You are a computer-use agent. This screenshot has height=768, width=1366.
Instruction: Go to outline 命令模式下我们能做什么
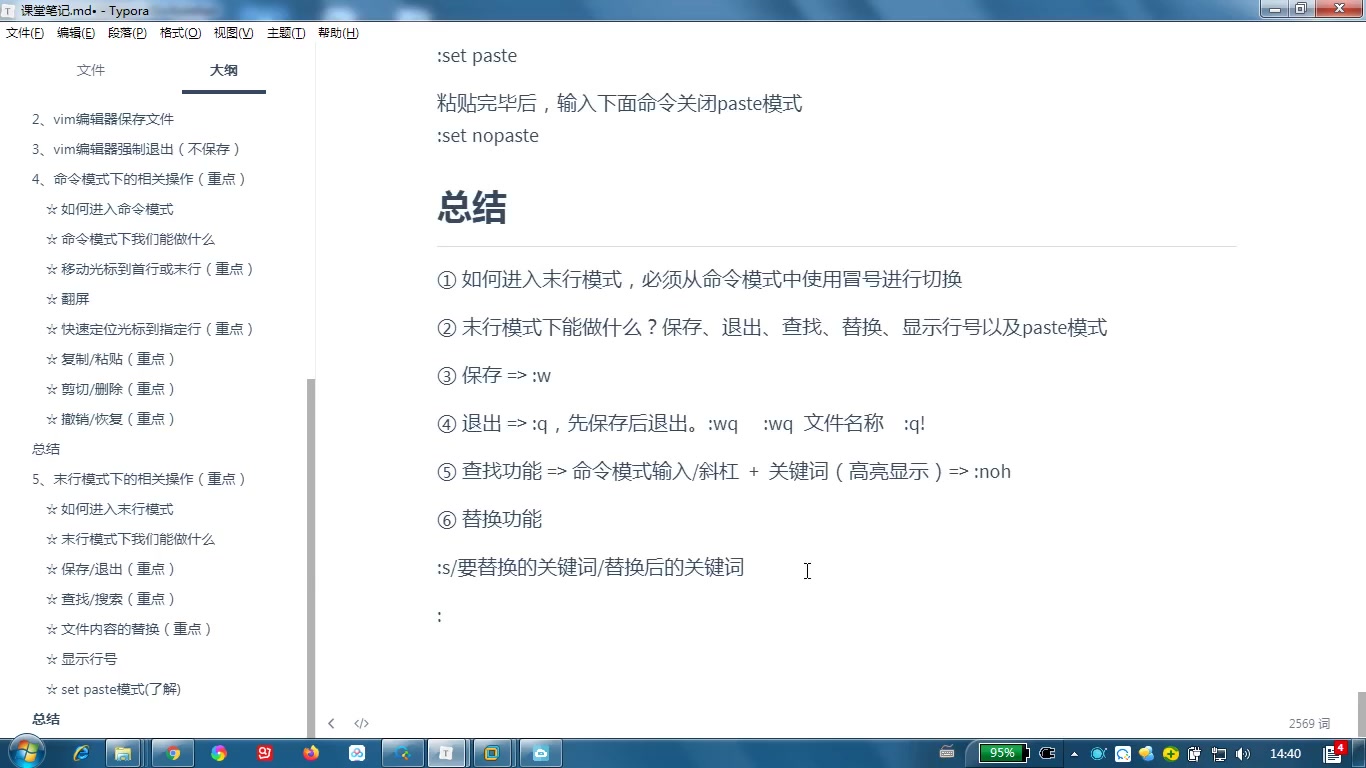pos(131,239)
